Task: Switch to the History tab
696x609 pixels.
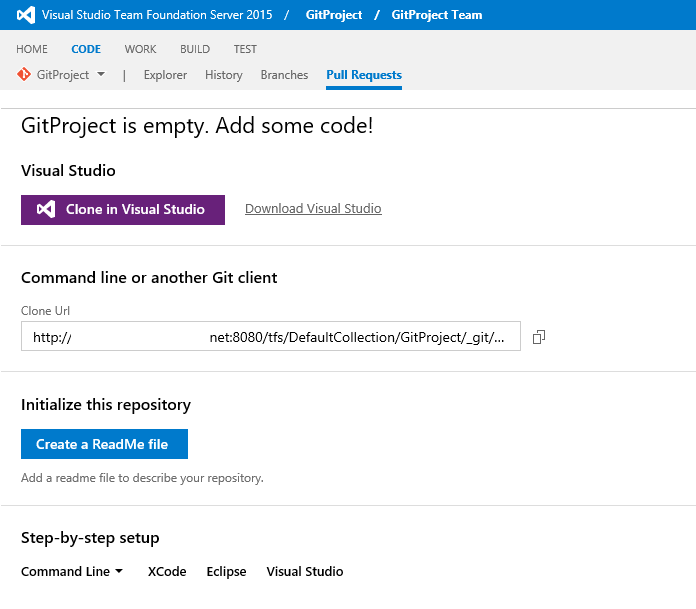Action: click(224, 75)
